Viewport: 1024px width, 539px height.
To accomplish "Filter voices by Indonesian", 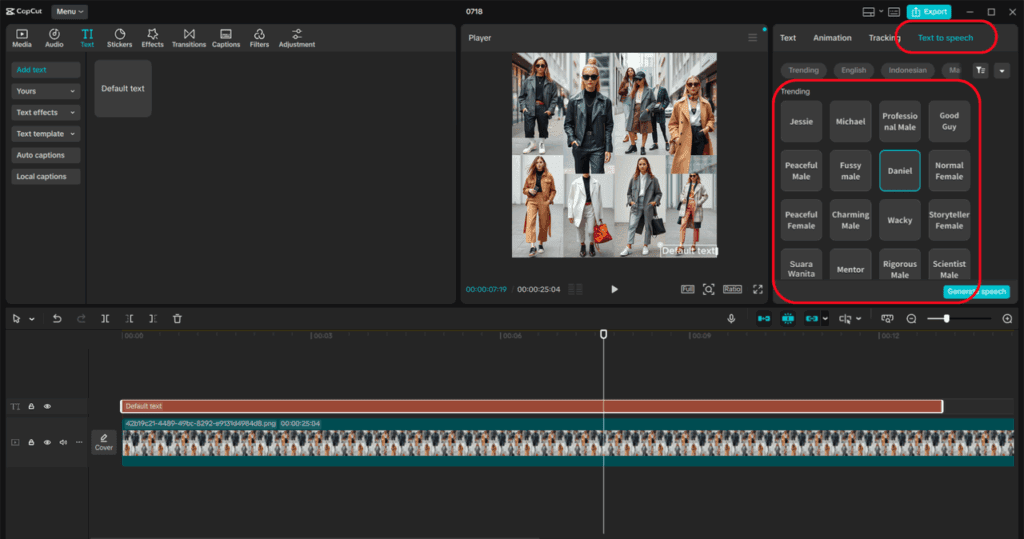I will 907,71.
